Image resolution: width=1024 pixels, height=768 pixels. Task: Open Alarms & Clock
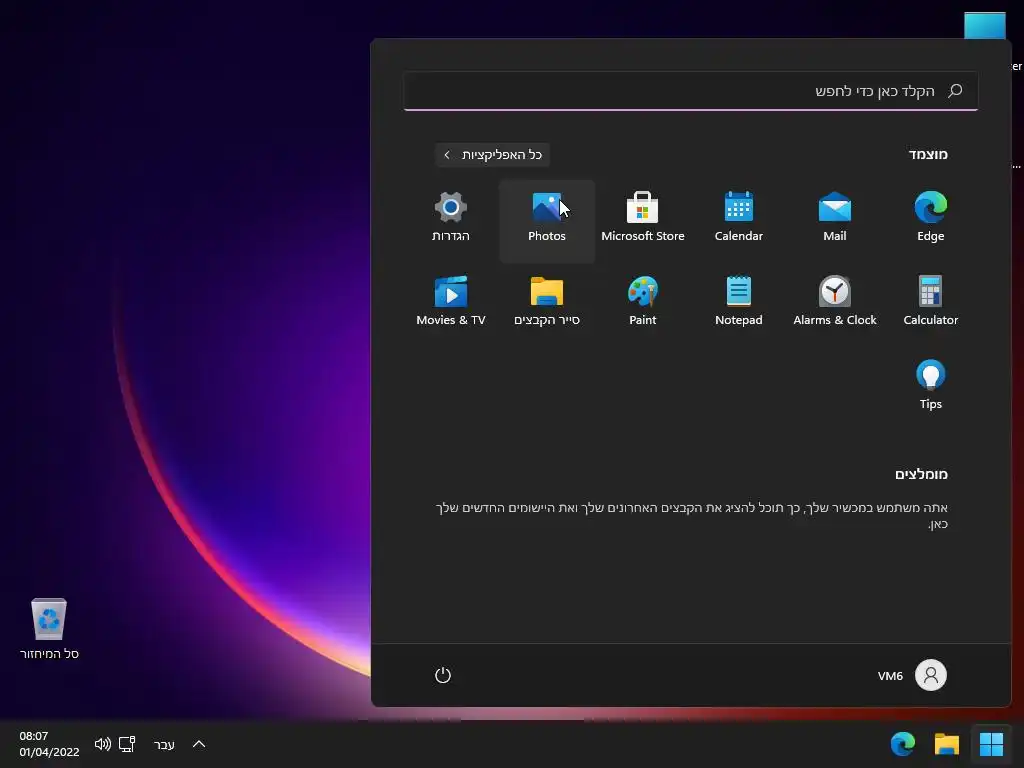[835, 302]
